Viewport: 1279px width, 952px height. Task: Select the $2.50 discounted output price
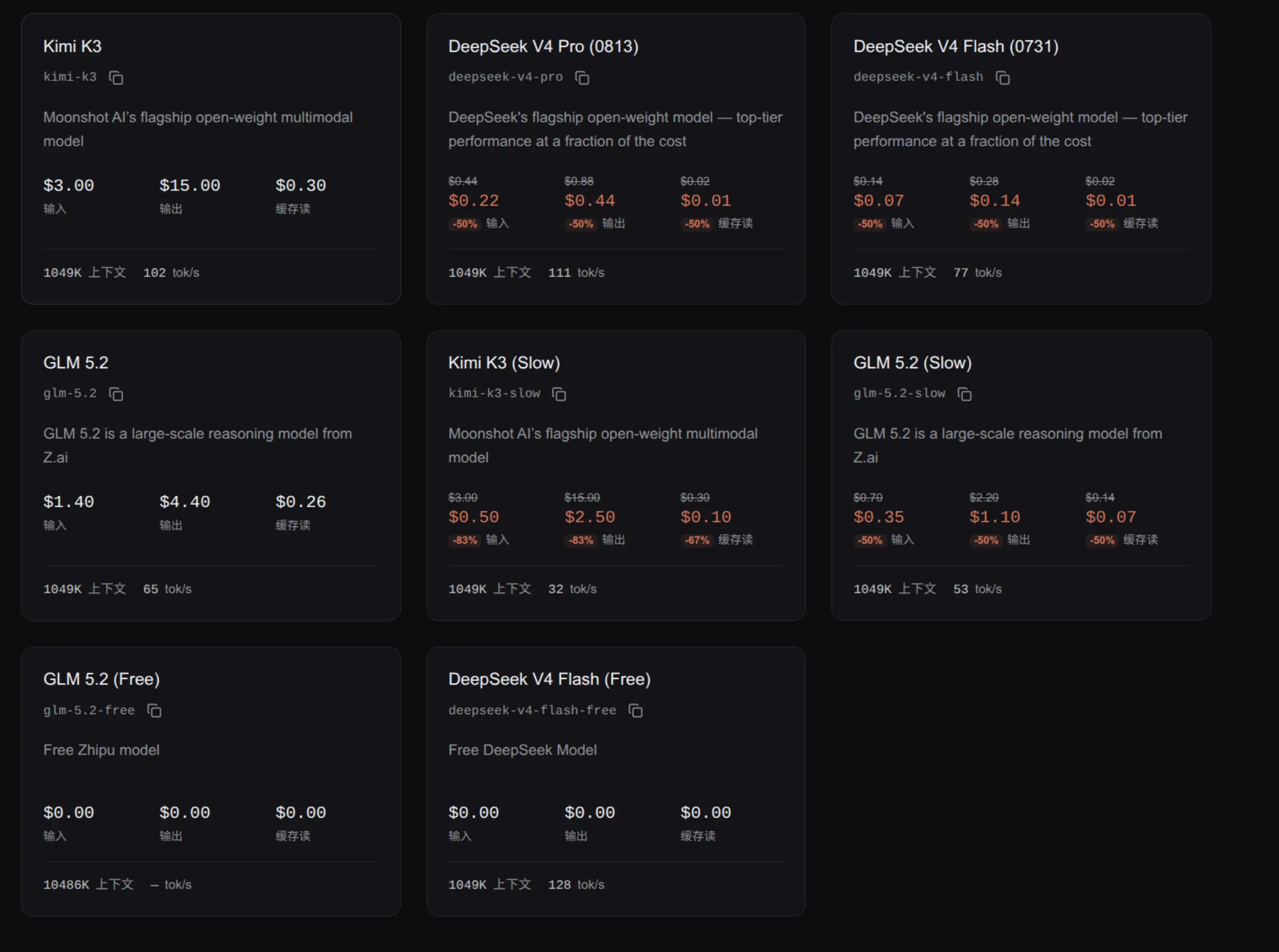click(x=590, y=517)
